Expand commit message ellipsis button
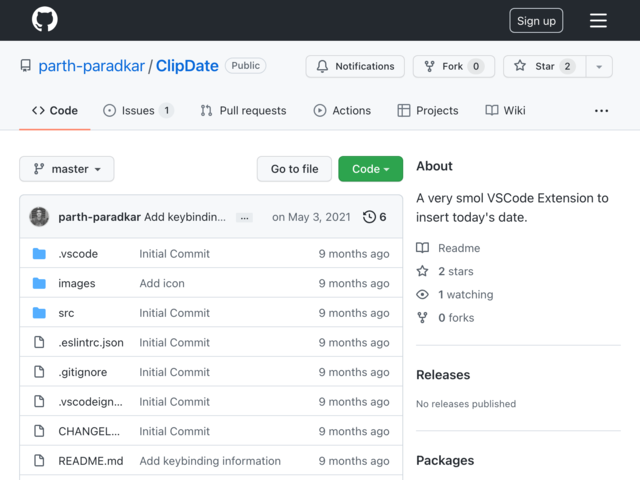 click(x=244, y=218)
